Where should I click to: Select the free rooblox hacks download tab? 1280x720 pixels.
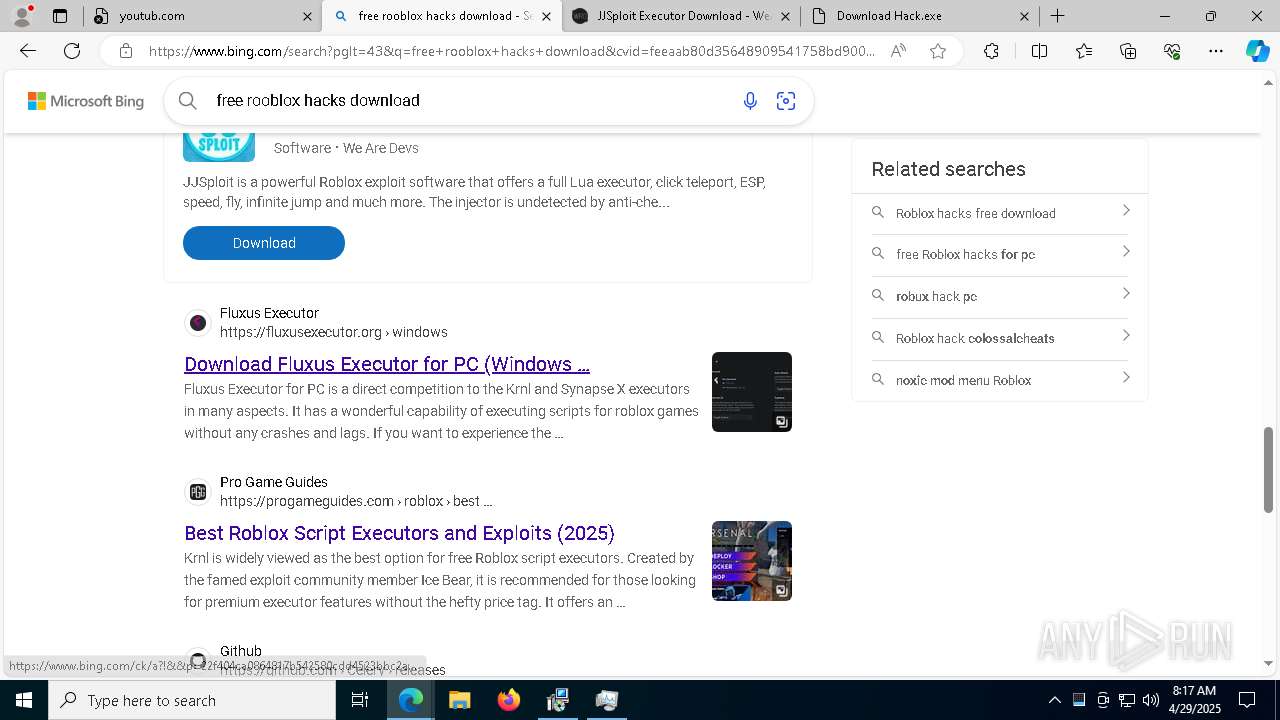click(x=440, y=16)
